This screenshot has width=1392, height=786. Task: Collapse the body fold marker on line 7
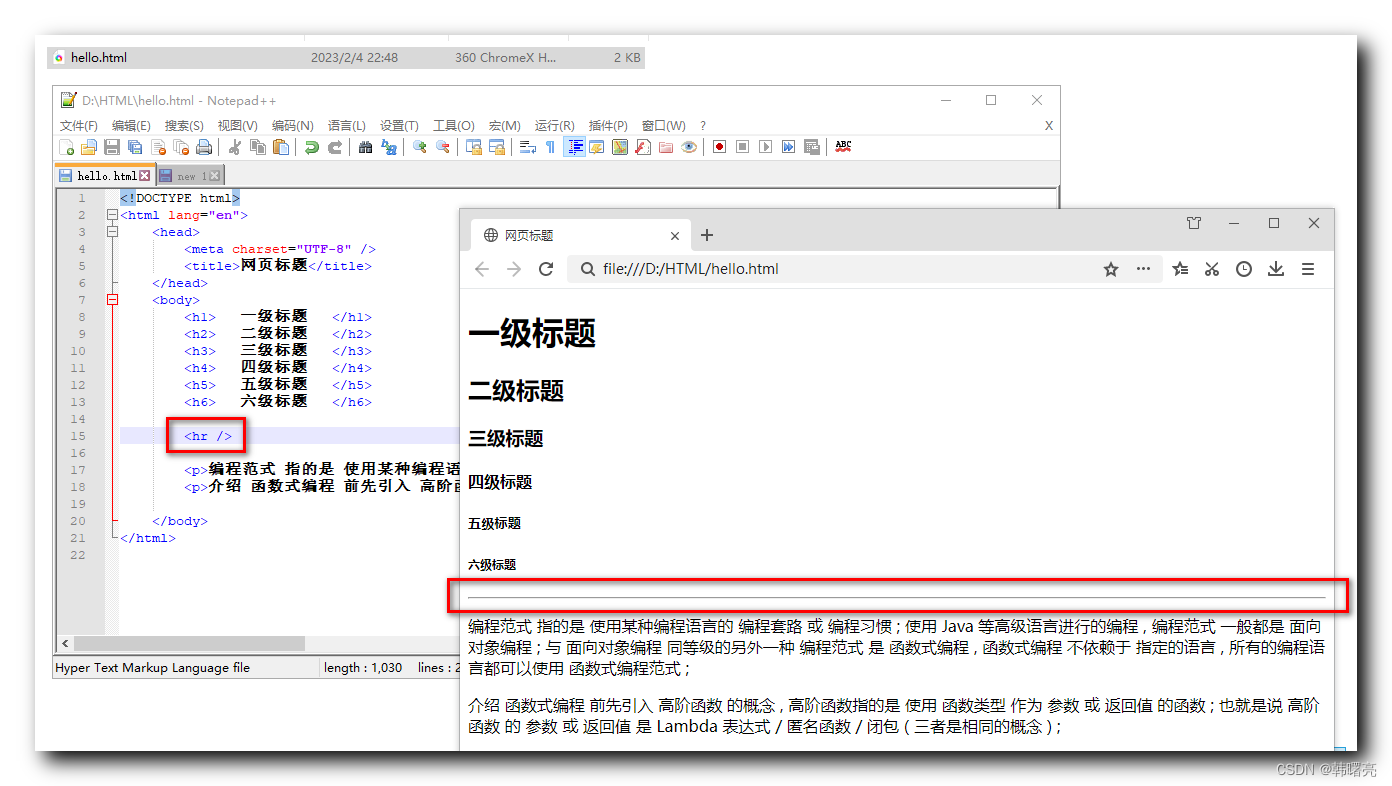click(112, 300)
